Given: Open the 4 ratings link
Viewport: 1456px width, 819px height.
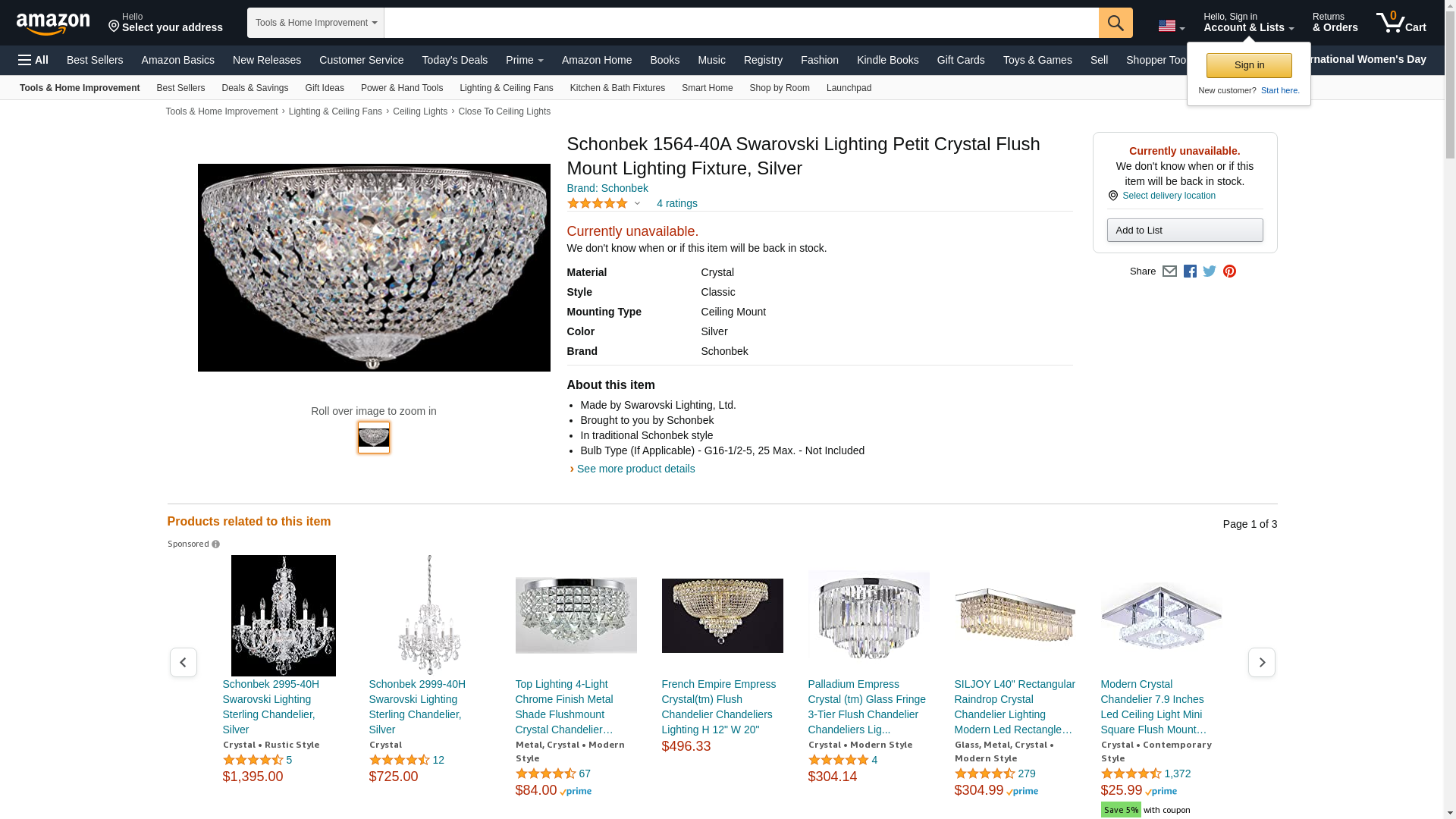Looking at the screenshot, I should (676, 203).
